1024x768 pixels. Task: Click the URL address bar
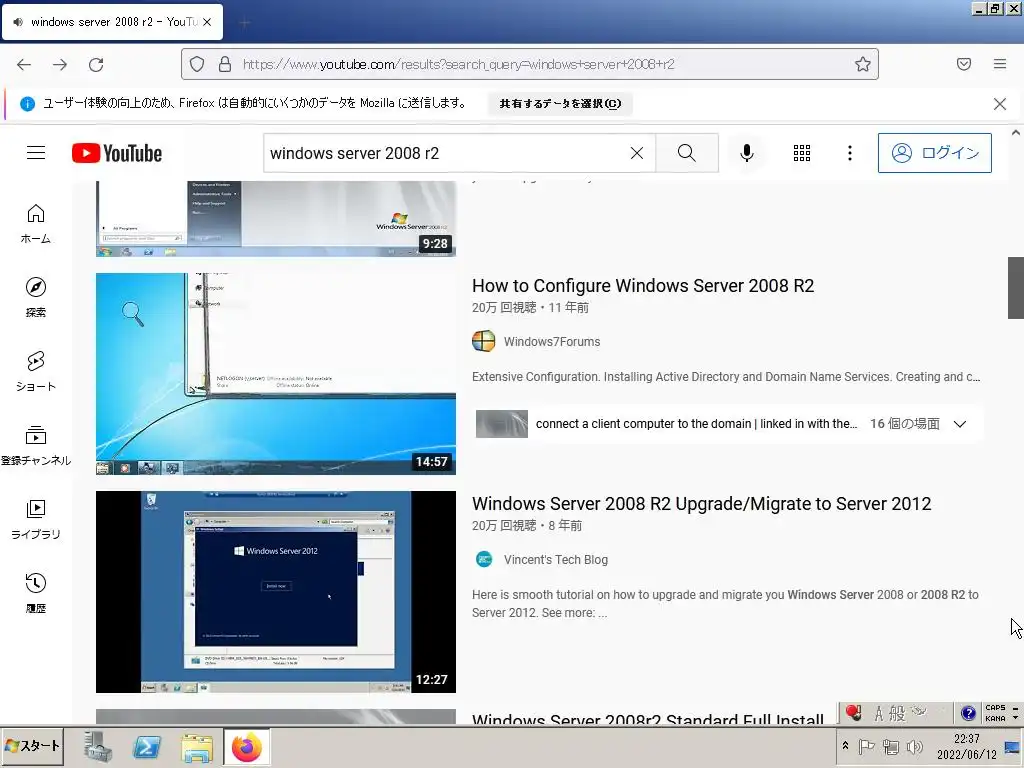(x=530, y=64)
